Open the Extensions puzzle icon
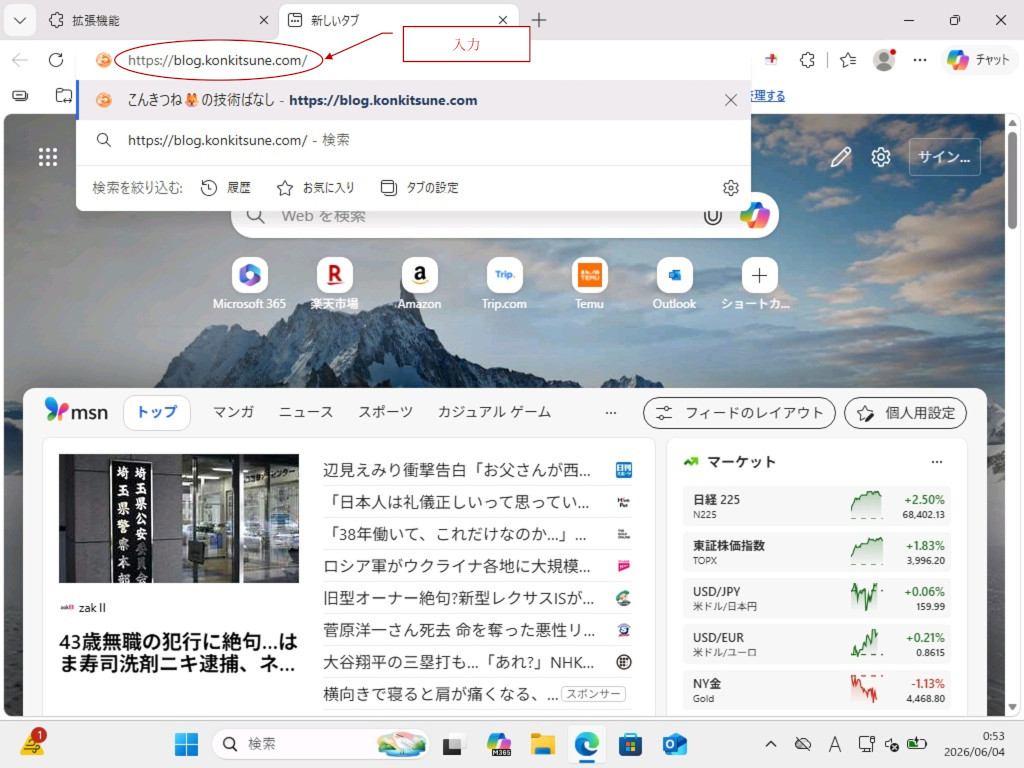 pos(807,60)
